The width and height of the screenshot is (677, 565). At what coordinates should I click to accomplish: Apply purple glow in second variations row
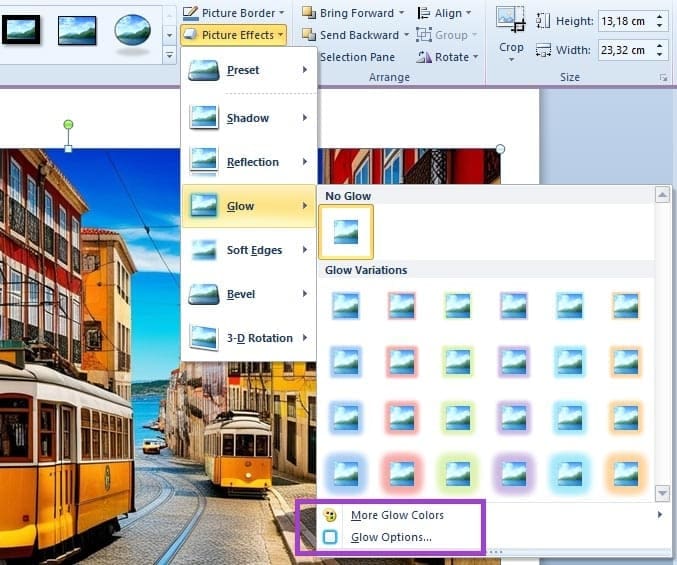coord(514,362)
